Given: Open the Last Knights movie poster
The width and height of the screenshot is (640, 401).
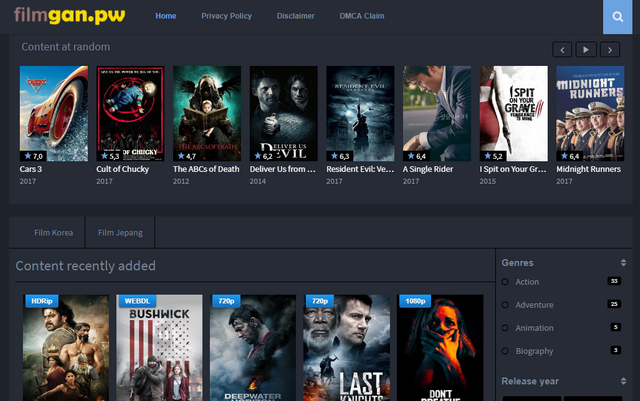Looking at the screenshot, I should [x=347, y=348].
